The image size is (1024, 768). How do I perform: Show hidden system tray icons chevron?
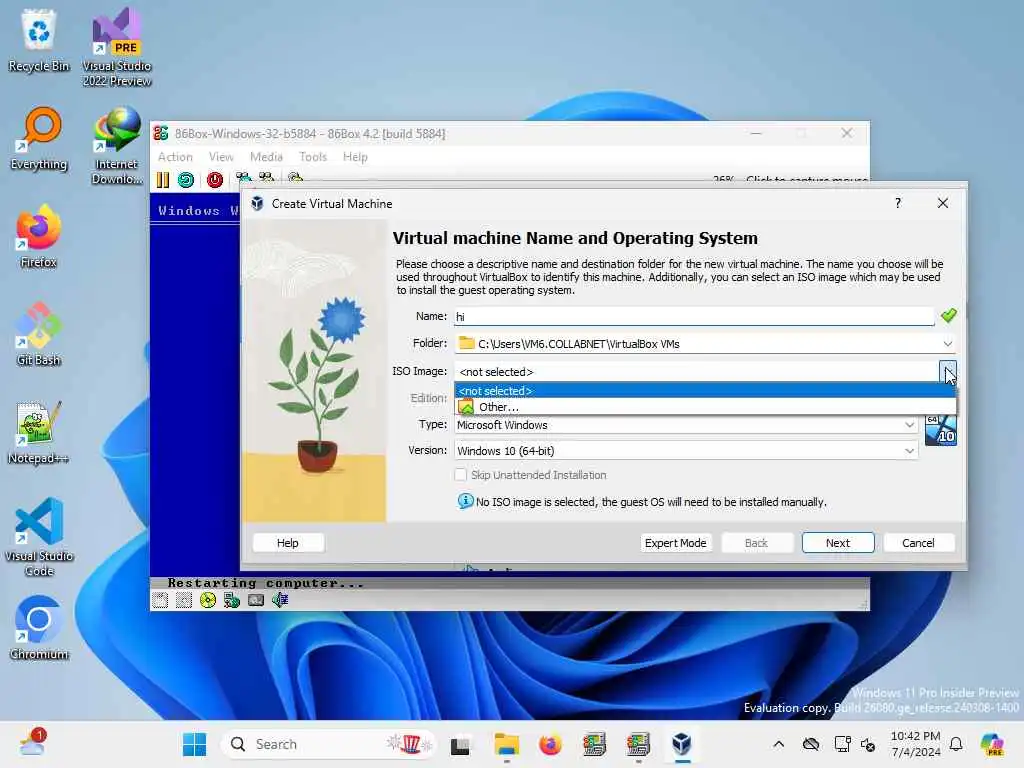click(778, 744)
